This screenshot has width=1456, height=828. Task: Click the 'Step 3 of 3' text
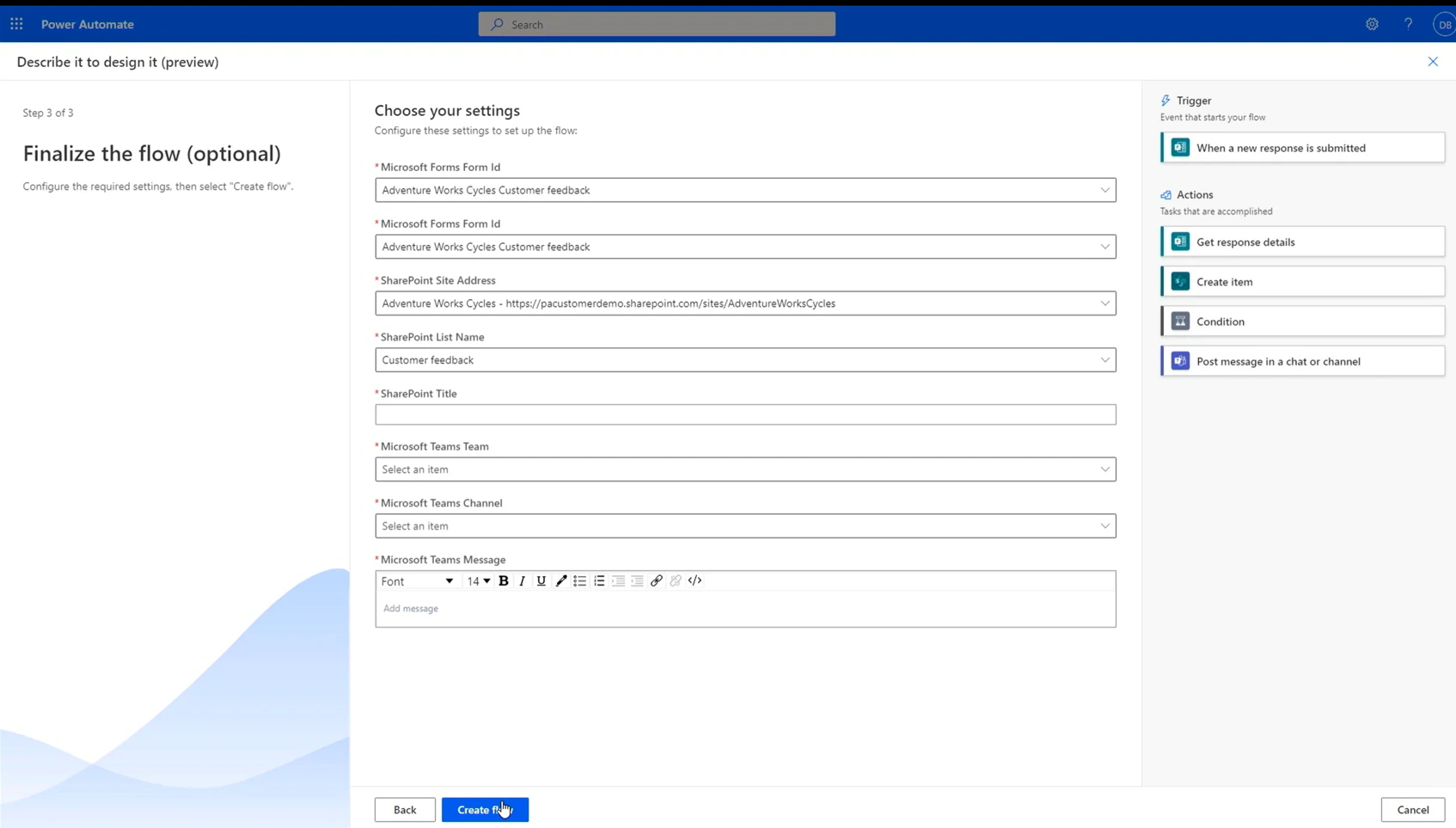(x=48, y=113)
